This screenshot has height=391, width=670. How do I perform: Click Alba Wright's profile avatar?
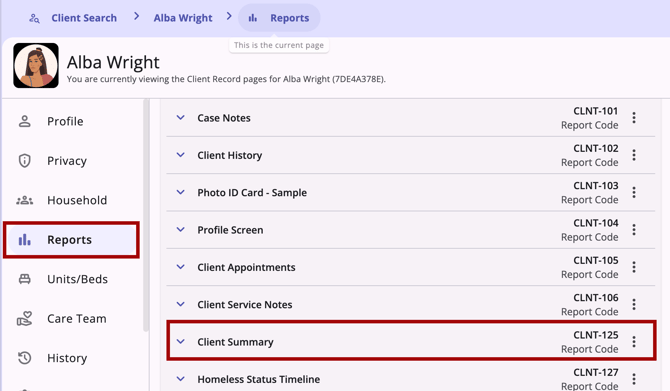point(36,65)
